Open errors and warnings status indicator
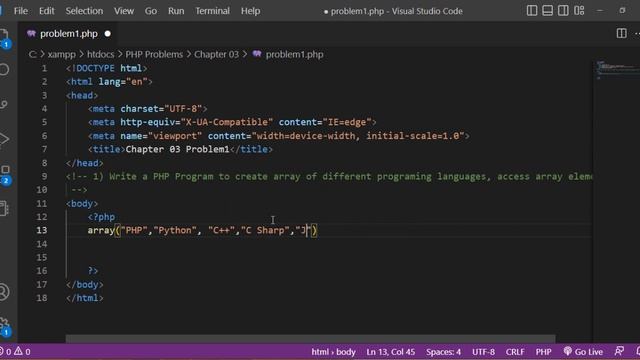640x360 pixels. (x=16, y=351)
